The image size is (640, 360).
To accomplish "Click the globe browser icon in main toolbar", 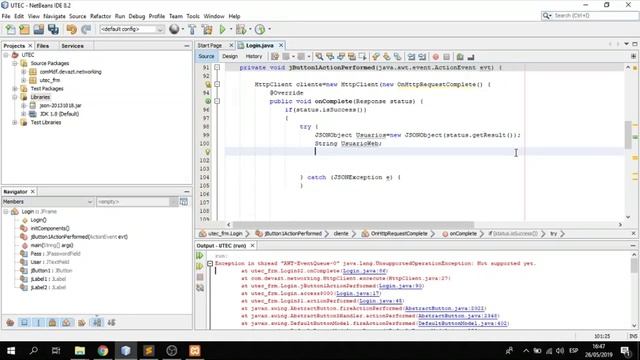I will (174, 29).
